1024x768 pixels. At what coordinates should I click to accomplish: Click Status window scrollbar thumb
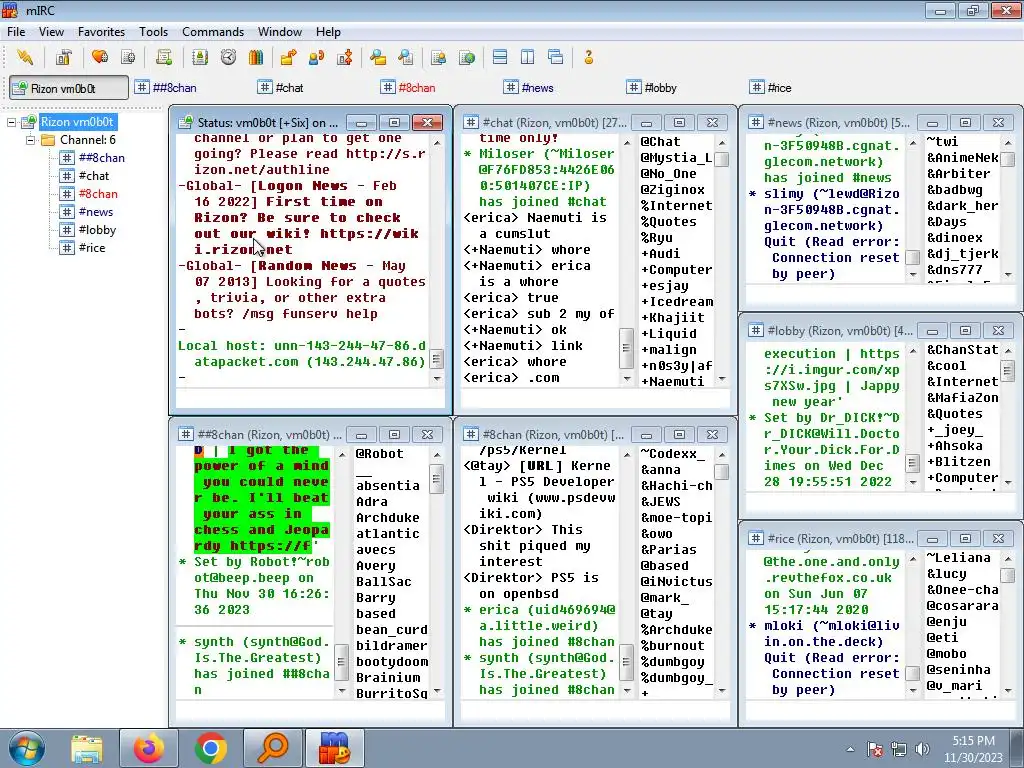pyautogui.click(x=437, y=359)
